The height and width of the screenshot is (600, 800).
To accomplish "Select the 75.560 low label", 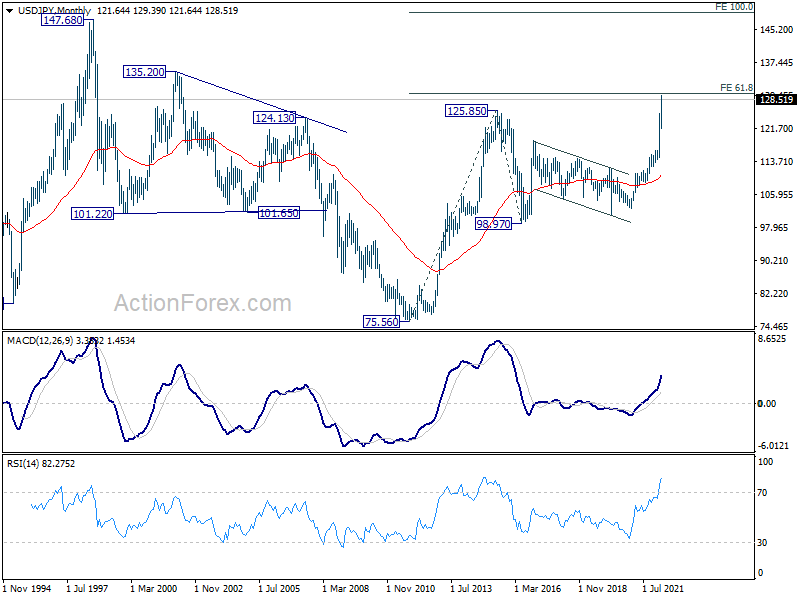I will pos(382,321).
